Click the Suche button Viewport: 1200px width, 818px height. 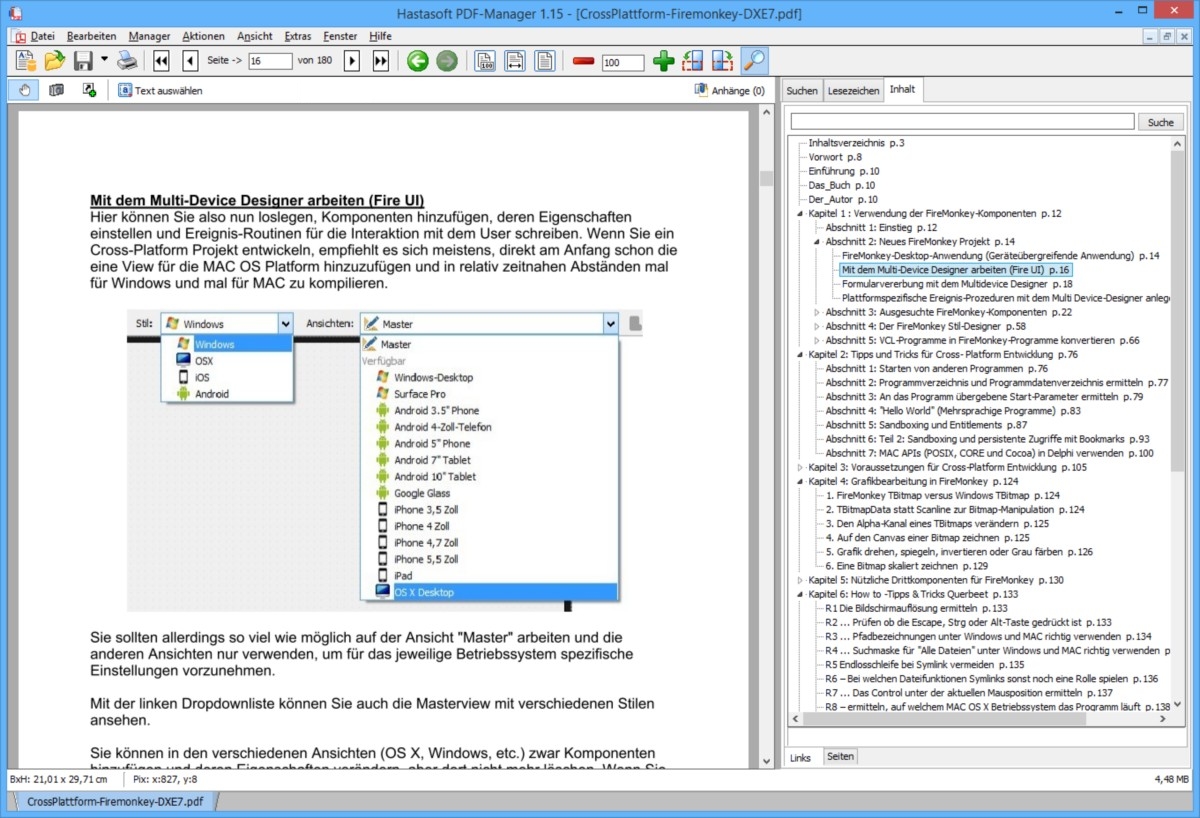point(1161,122)
